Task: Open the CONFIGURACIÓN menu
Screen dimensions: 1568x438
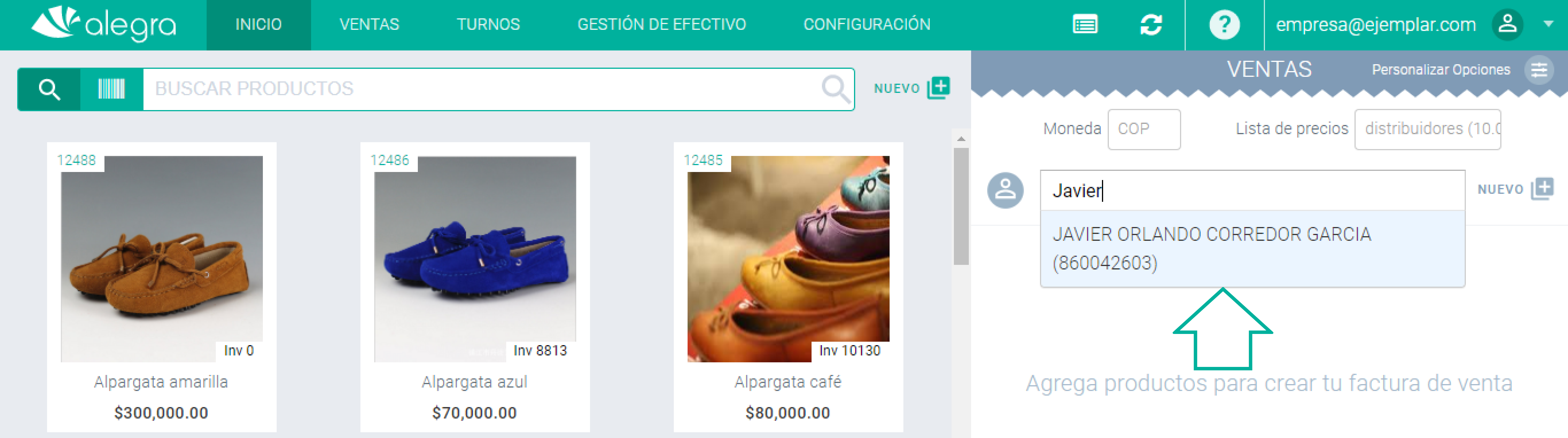Action: click(x=867, y=25)
